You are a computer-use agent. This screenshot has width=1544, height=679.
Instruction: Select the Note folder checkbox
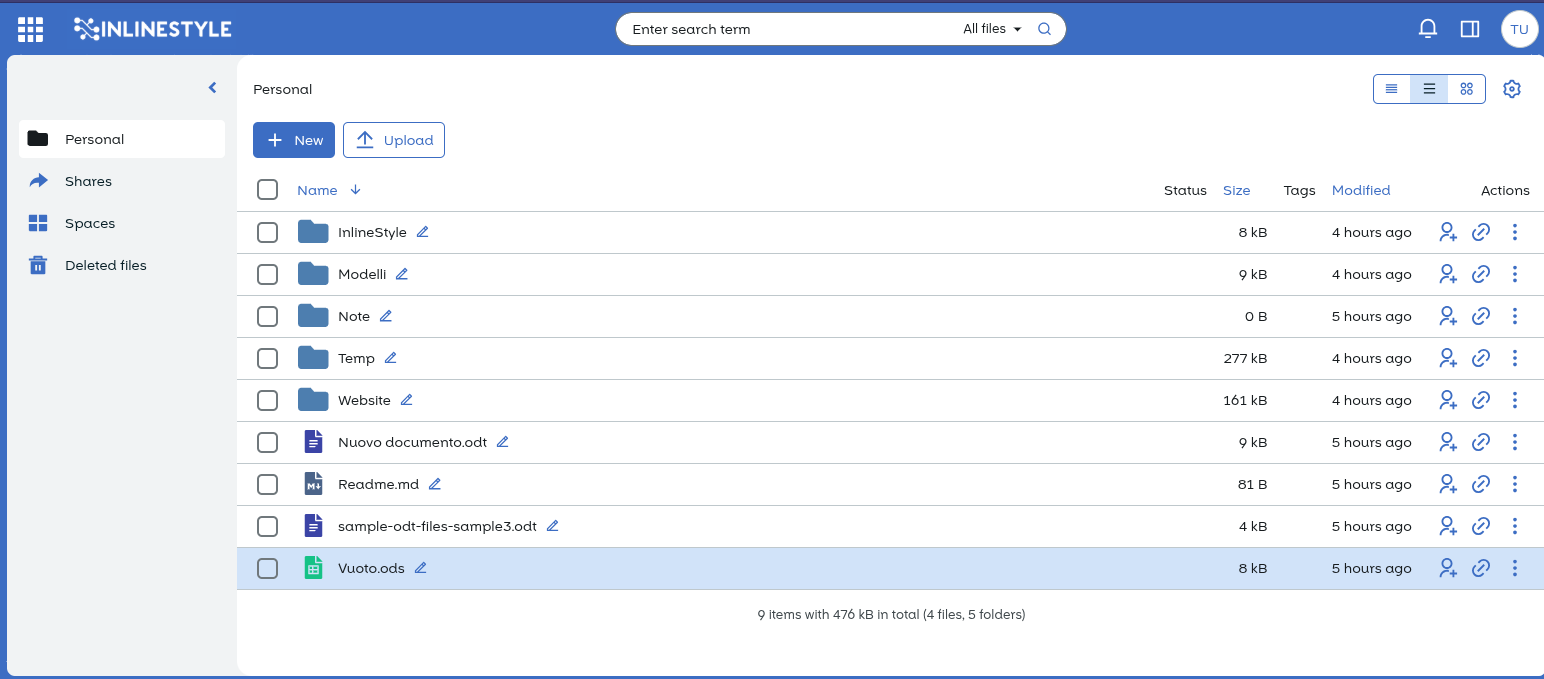tap(267, 316)
